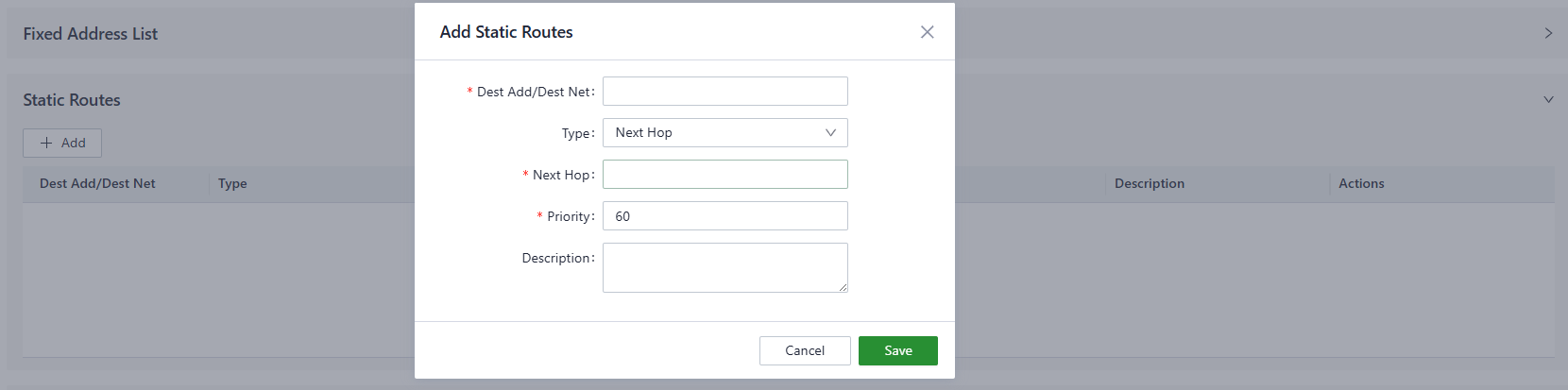Click the Description column header
This screenshot has width=1568, height=390.
[1149, 183]
